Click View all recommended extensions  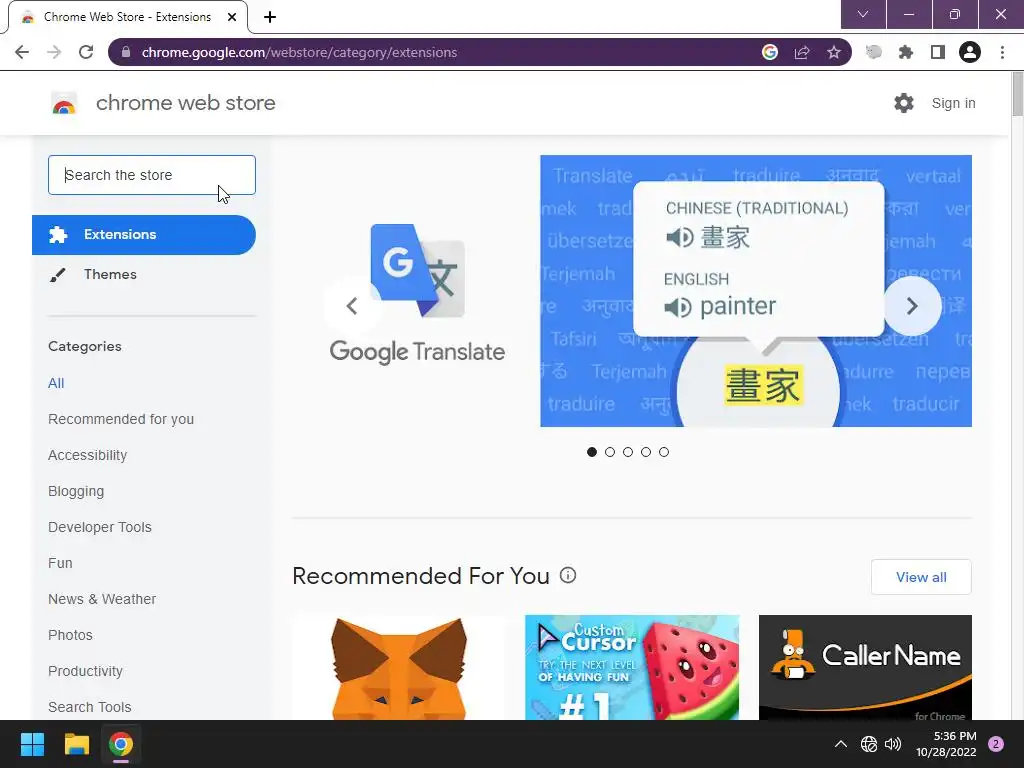[921, 577]
